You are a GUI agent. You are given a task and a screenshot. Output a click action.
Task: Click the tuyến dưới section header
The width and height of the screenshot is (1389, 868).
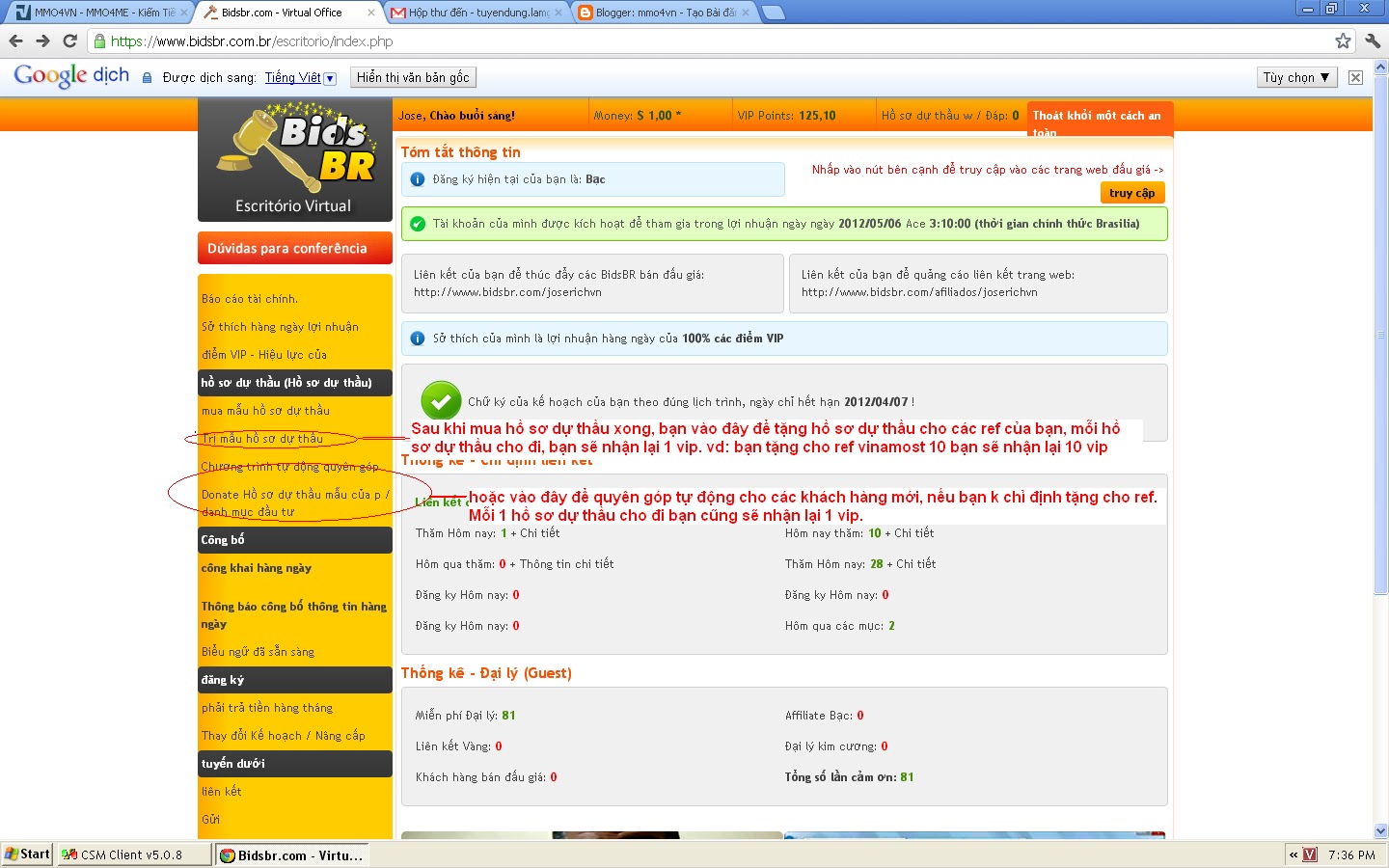[x=295, y=764]
